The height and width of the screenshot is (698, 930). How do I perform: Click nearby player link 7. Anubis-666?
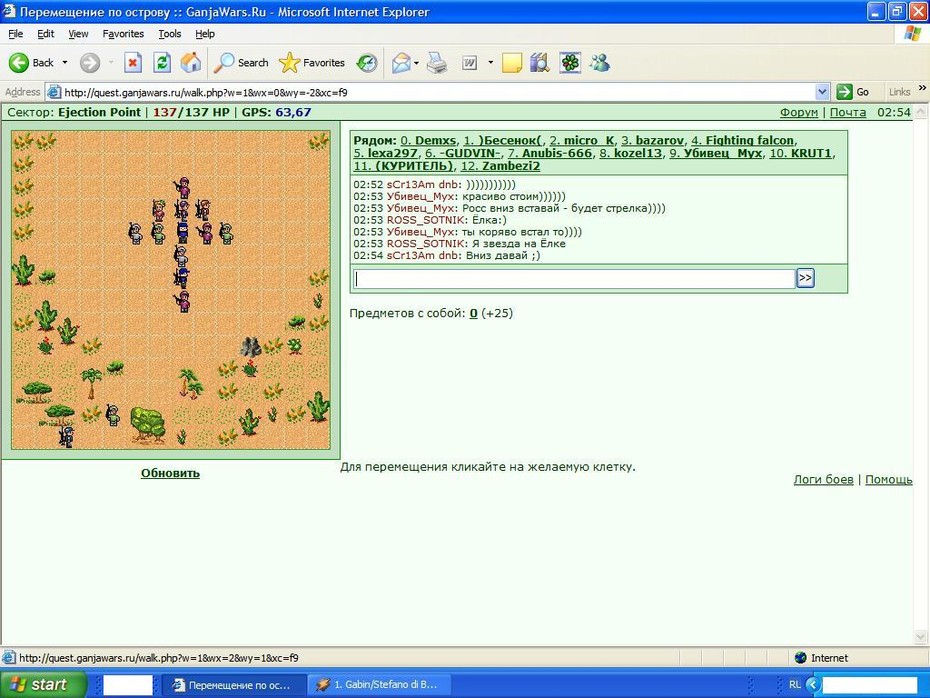click(x=550, y=153)
